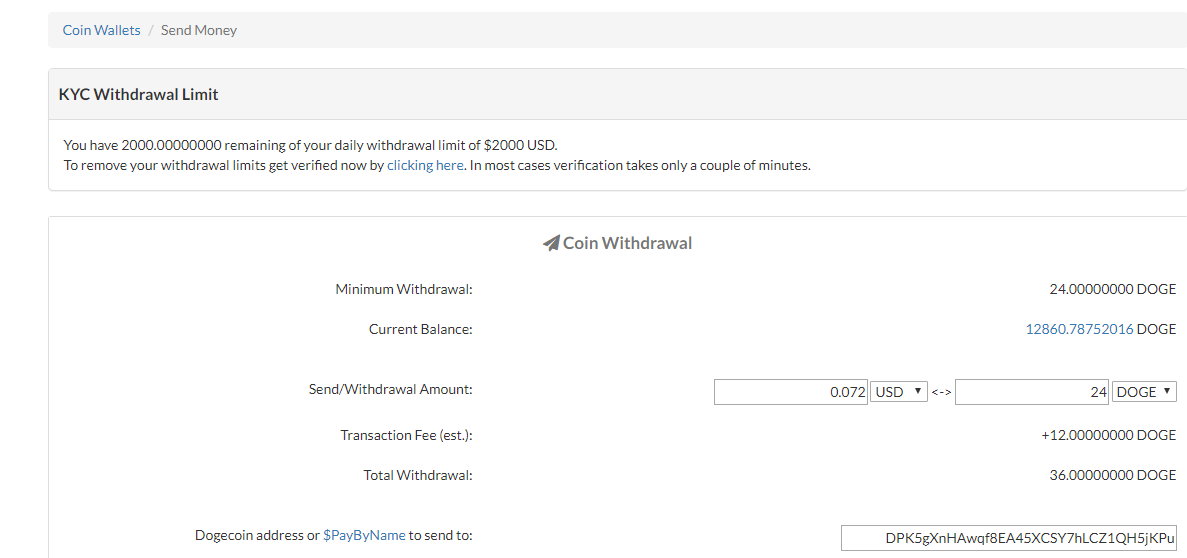Click the <-> conversion arrows between amount fields
Screen dimensions: 1187x558
pos(941,392)
